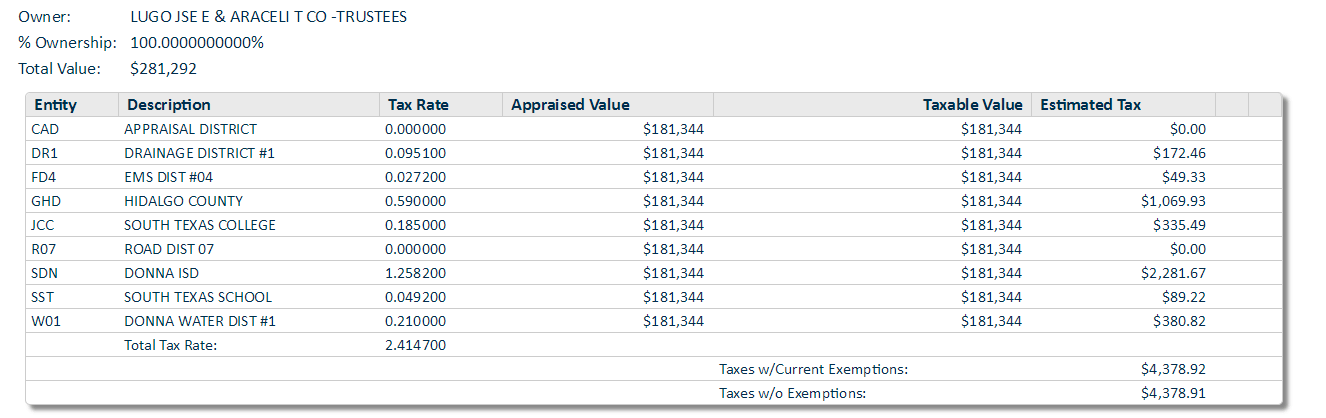Select the DRAINAGE DISTRICT #1 row

(654, 153)
